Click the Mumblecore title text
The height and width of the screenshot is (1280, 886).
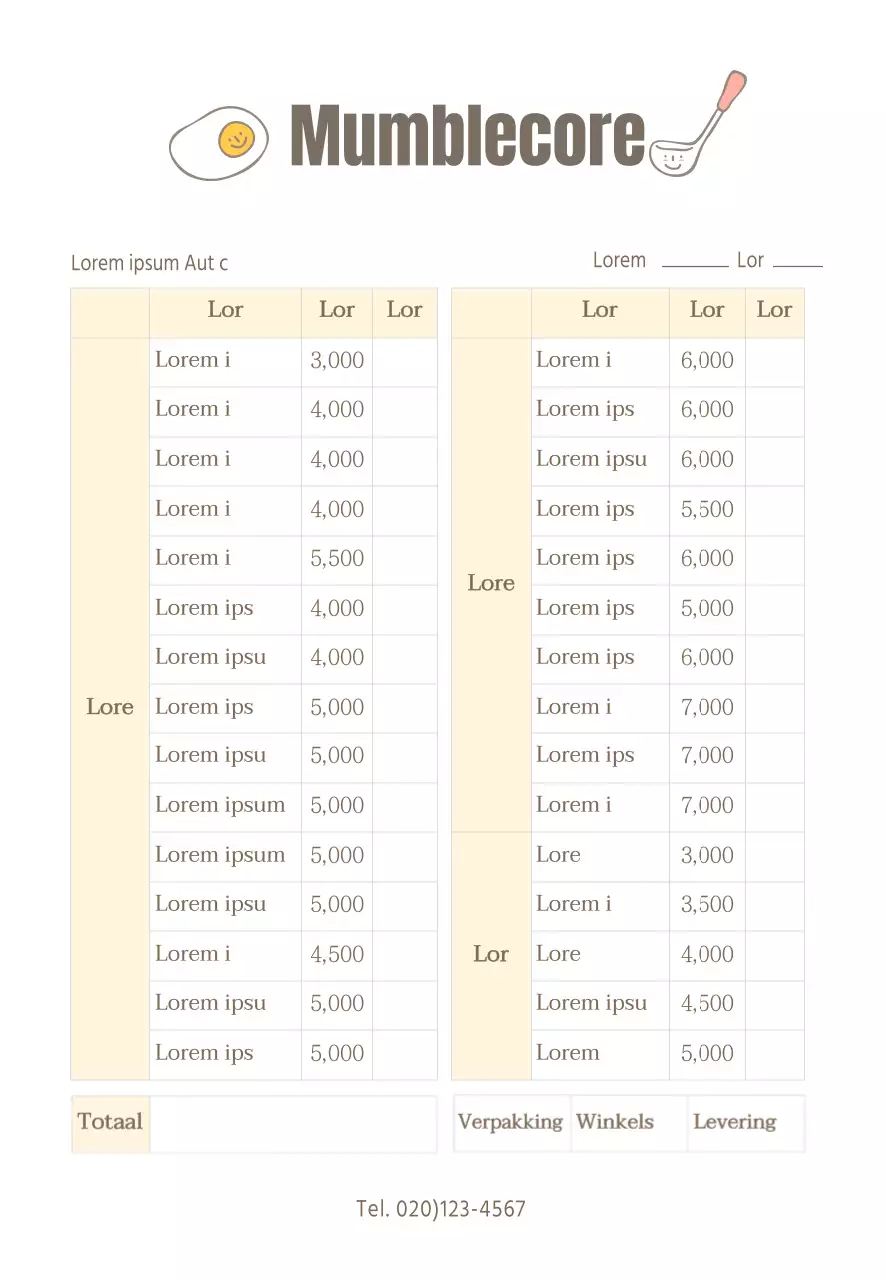pyautogui.click(x=467, y=135)
